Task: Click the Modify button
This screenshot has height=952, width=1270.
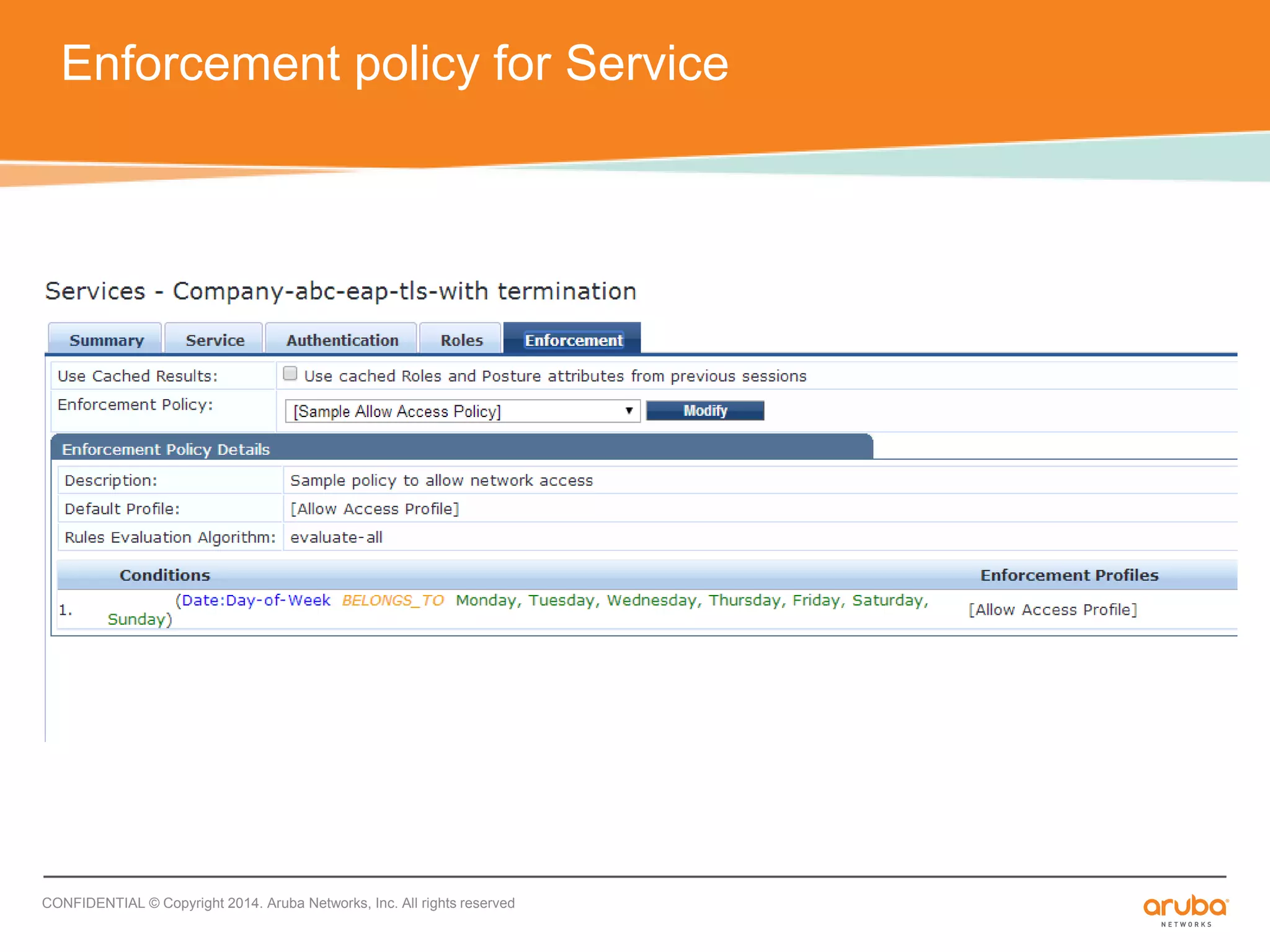Action: [x=705, y=410]
